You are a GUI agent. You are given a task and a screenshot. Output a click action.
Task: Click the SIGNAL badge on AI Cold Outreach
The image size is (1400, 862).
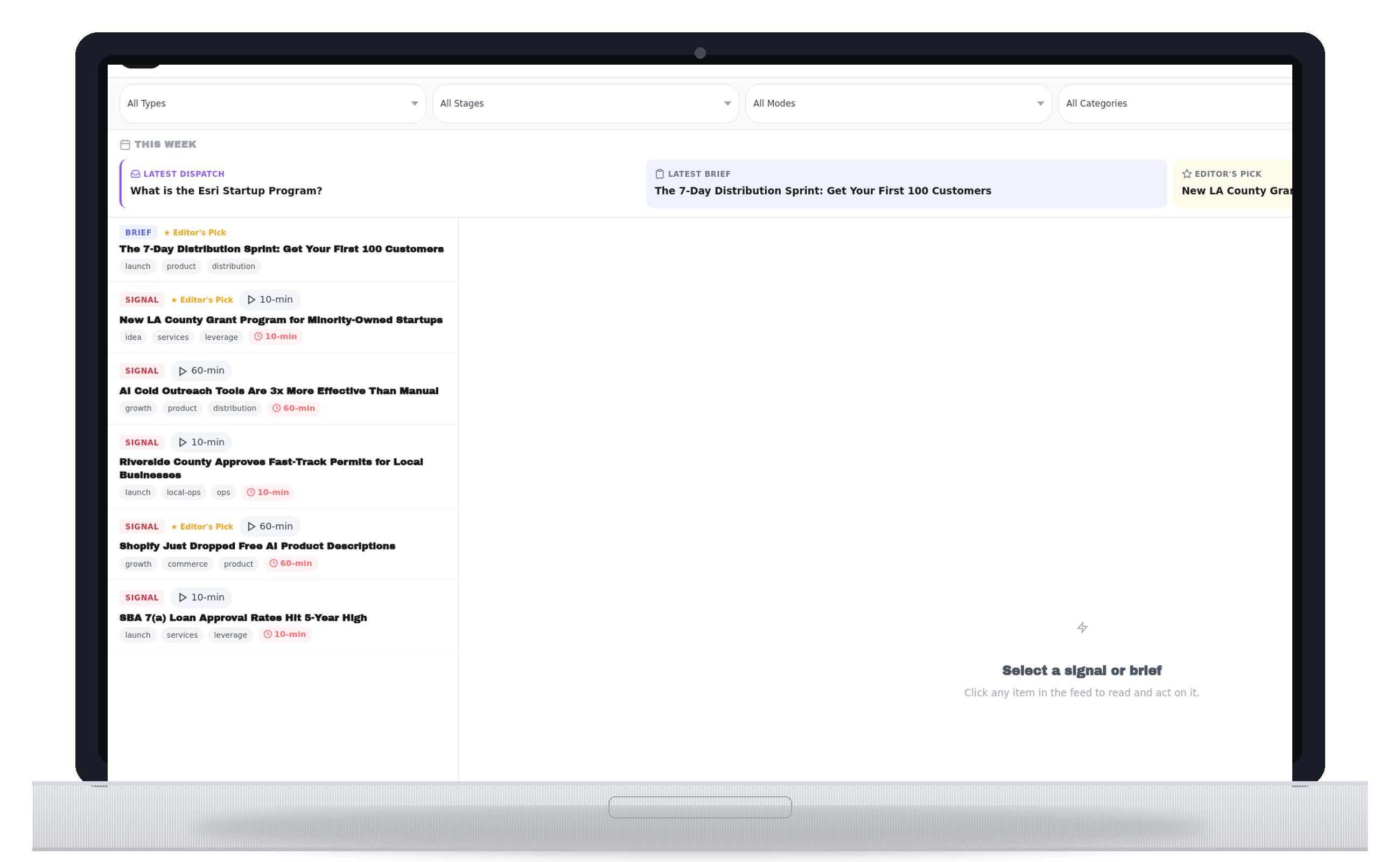tap(142, 371)
